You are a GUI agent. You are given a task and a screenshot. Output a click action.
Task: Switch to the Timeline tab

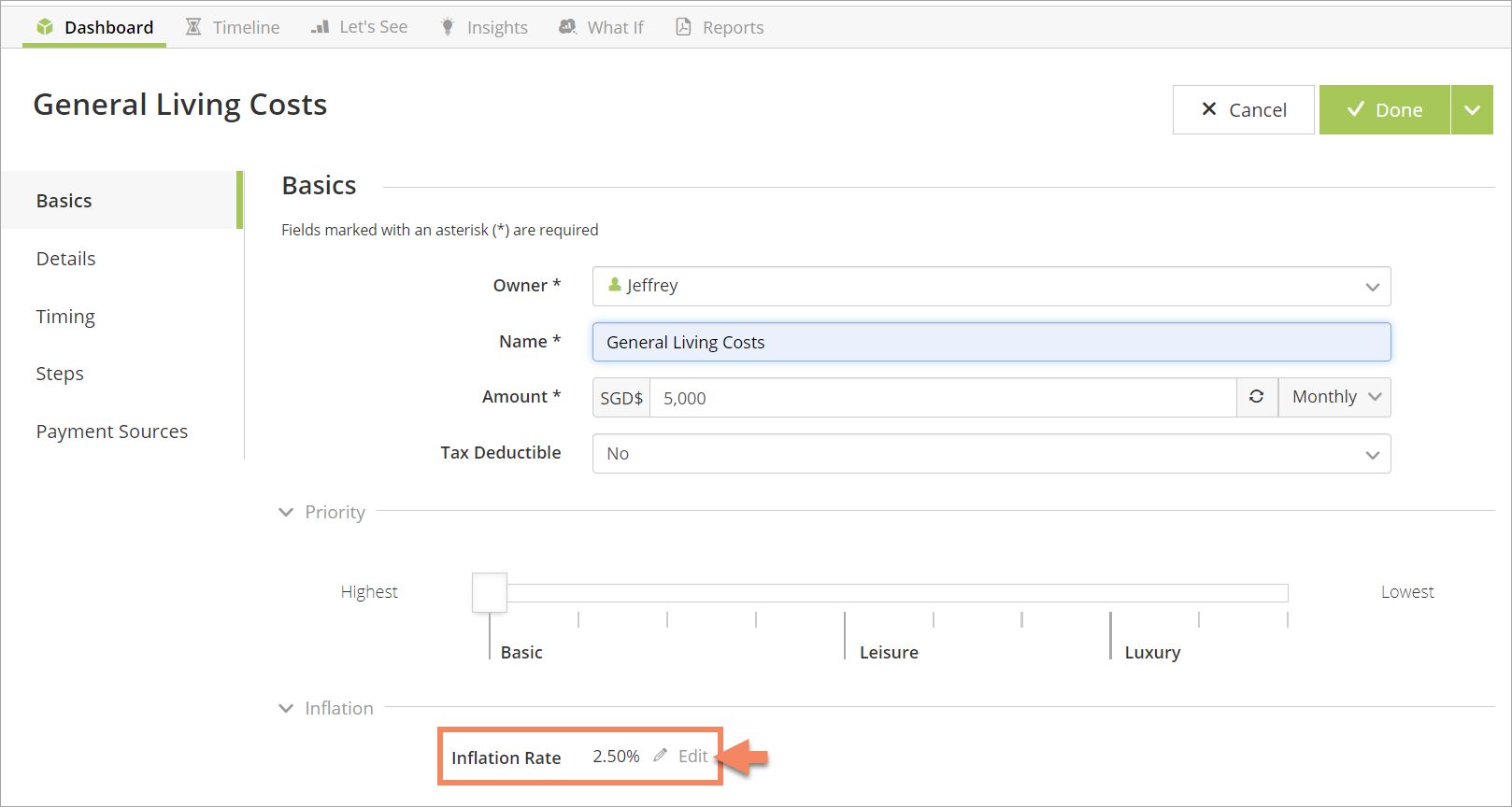tap(233, 27)
